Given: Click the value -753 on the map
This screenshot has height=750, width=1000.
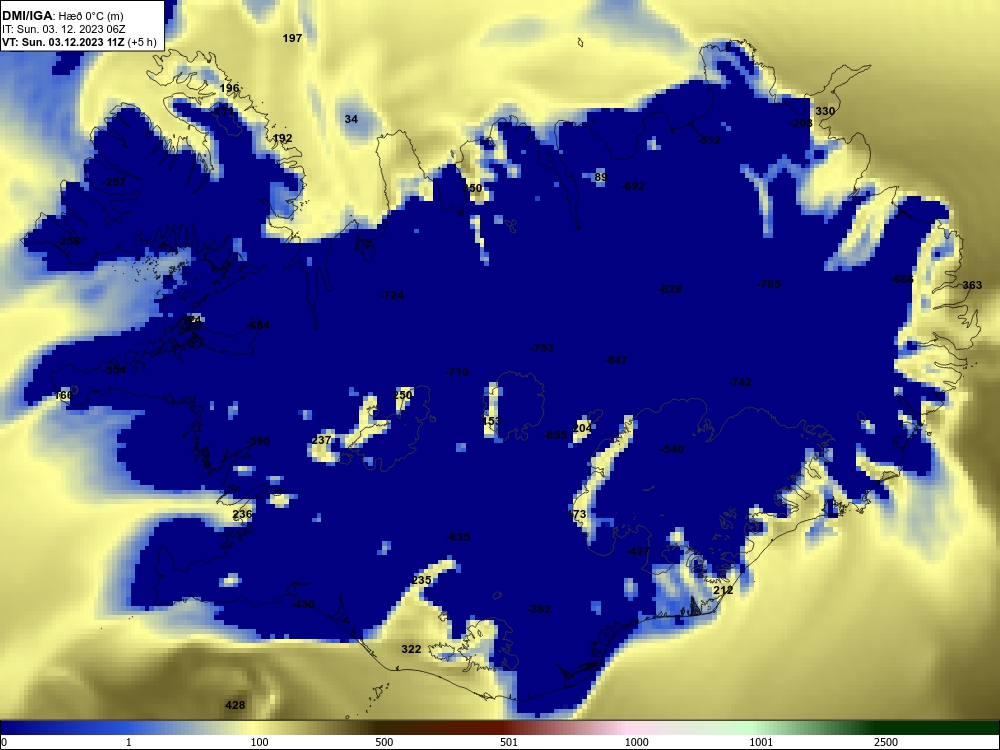Looking at the screenshot, I should (542, 348).
